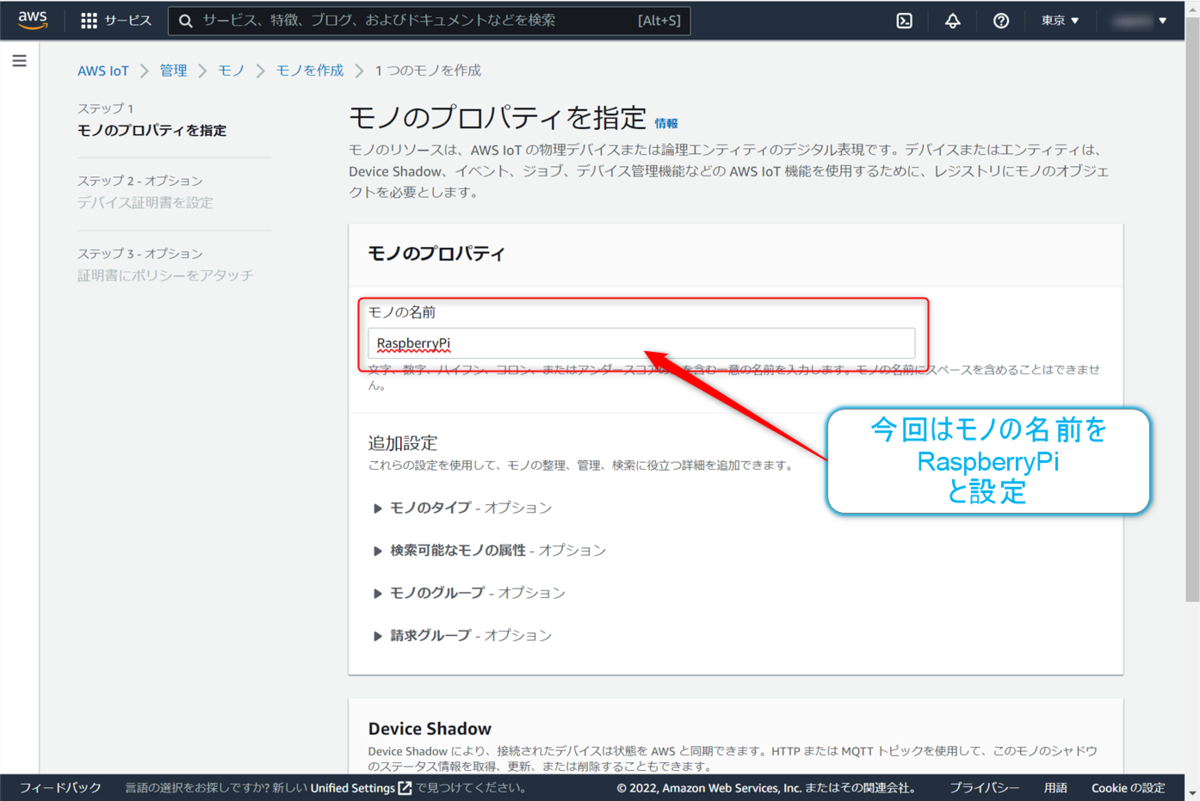Go to AWS IoT breadcrumb link
1200x801 pixels.
point(103,71)
